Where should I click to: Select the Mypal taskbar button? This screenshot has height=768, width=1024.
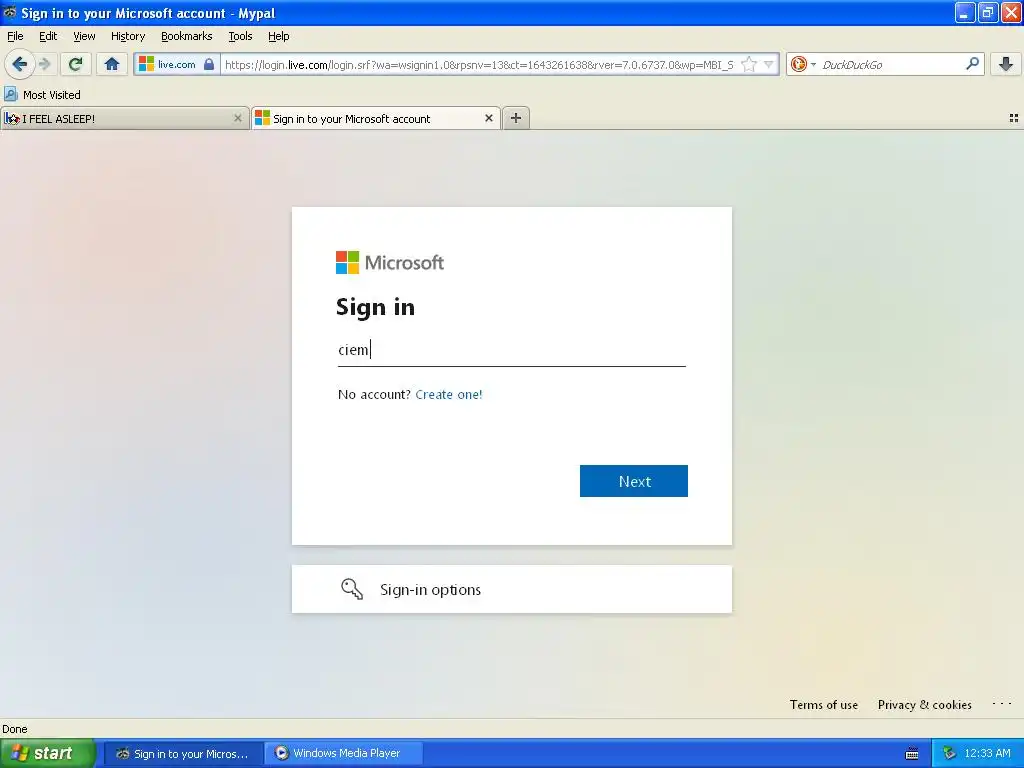click(x=184, y=754)
